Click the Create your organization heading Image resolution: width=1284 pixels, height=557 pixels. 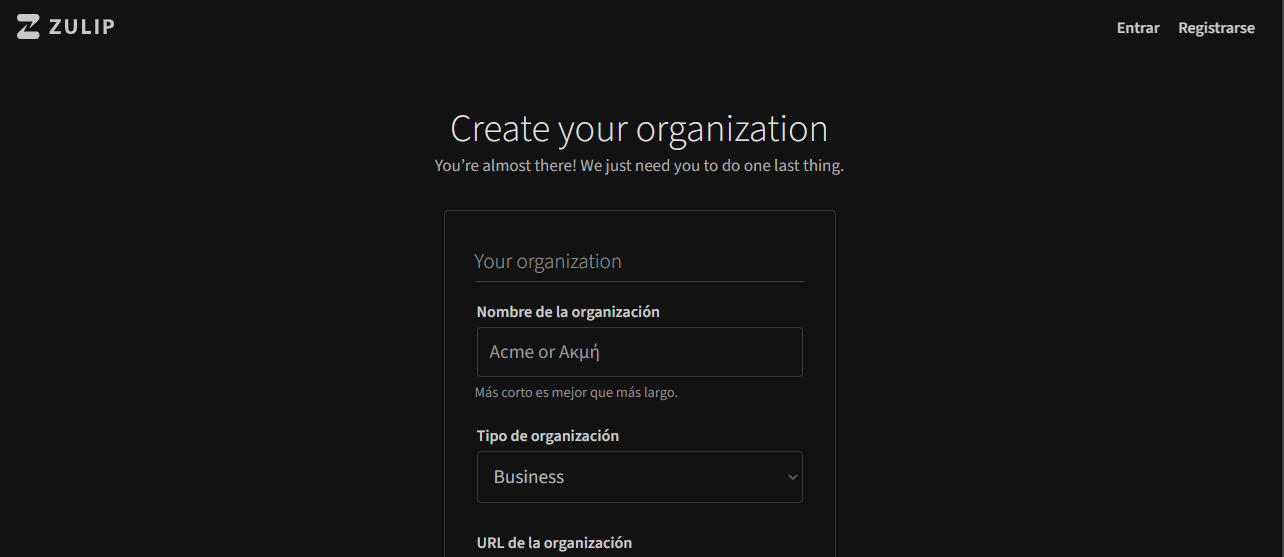pos(639,129)
